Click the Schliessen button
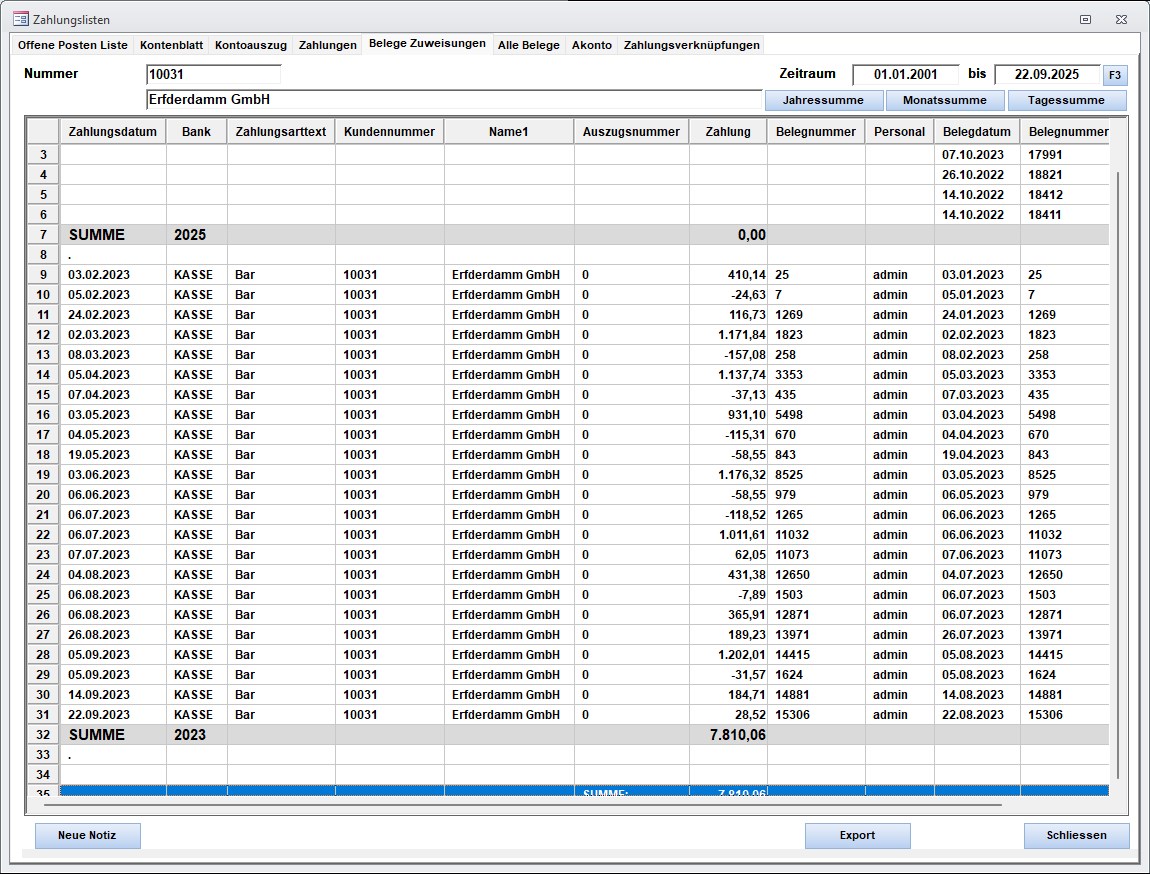Viewport: 1150px width, 874px height. (1076, 836)
